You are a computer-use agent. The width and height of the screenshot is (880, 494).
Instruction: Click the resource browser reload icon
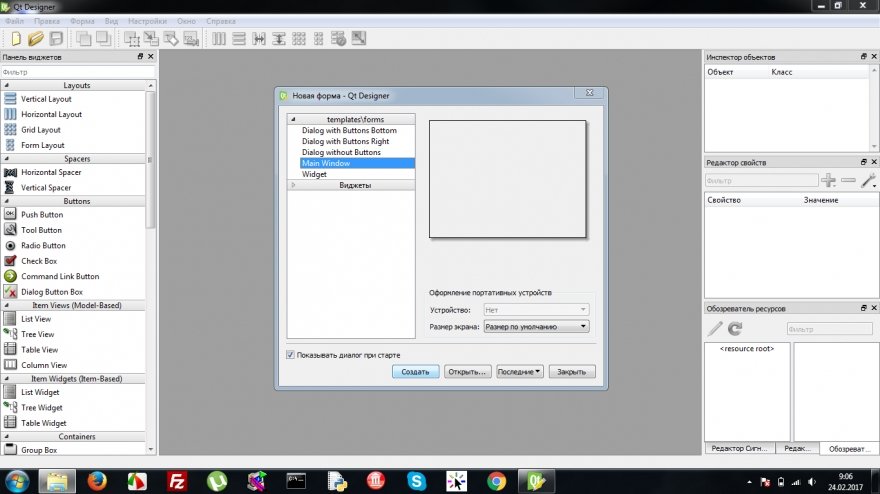point(735,328)
